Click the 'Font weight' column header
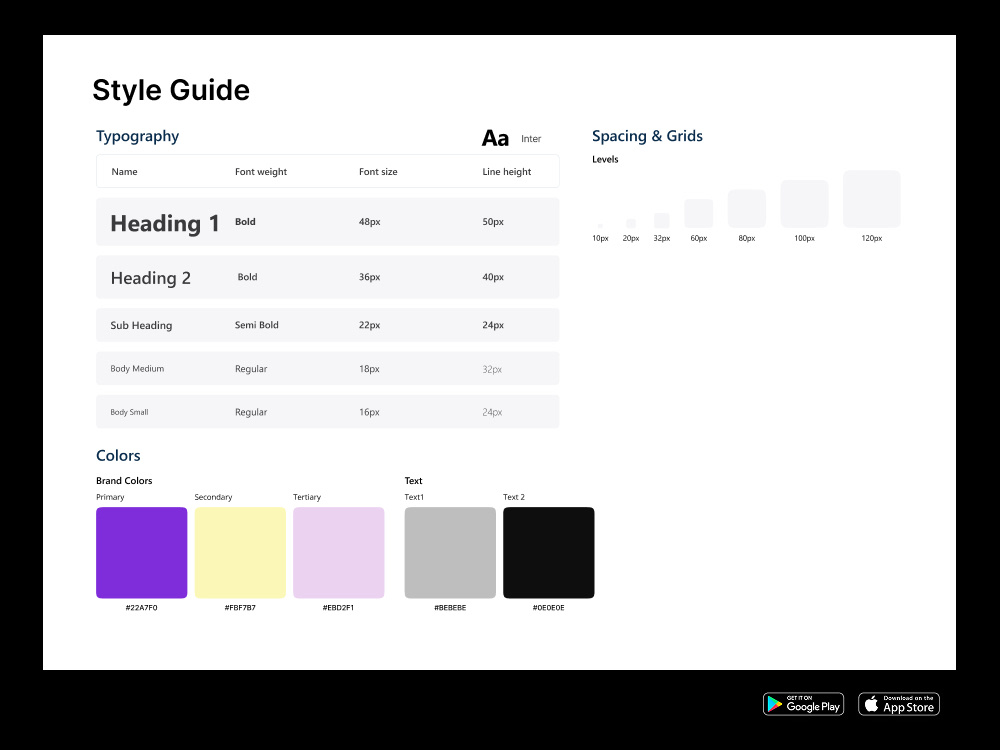Viewport: 1000px width, 750px height. 261,172
